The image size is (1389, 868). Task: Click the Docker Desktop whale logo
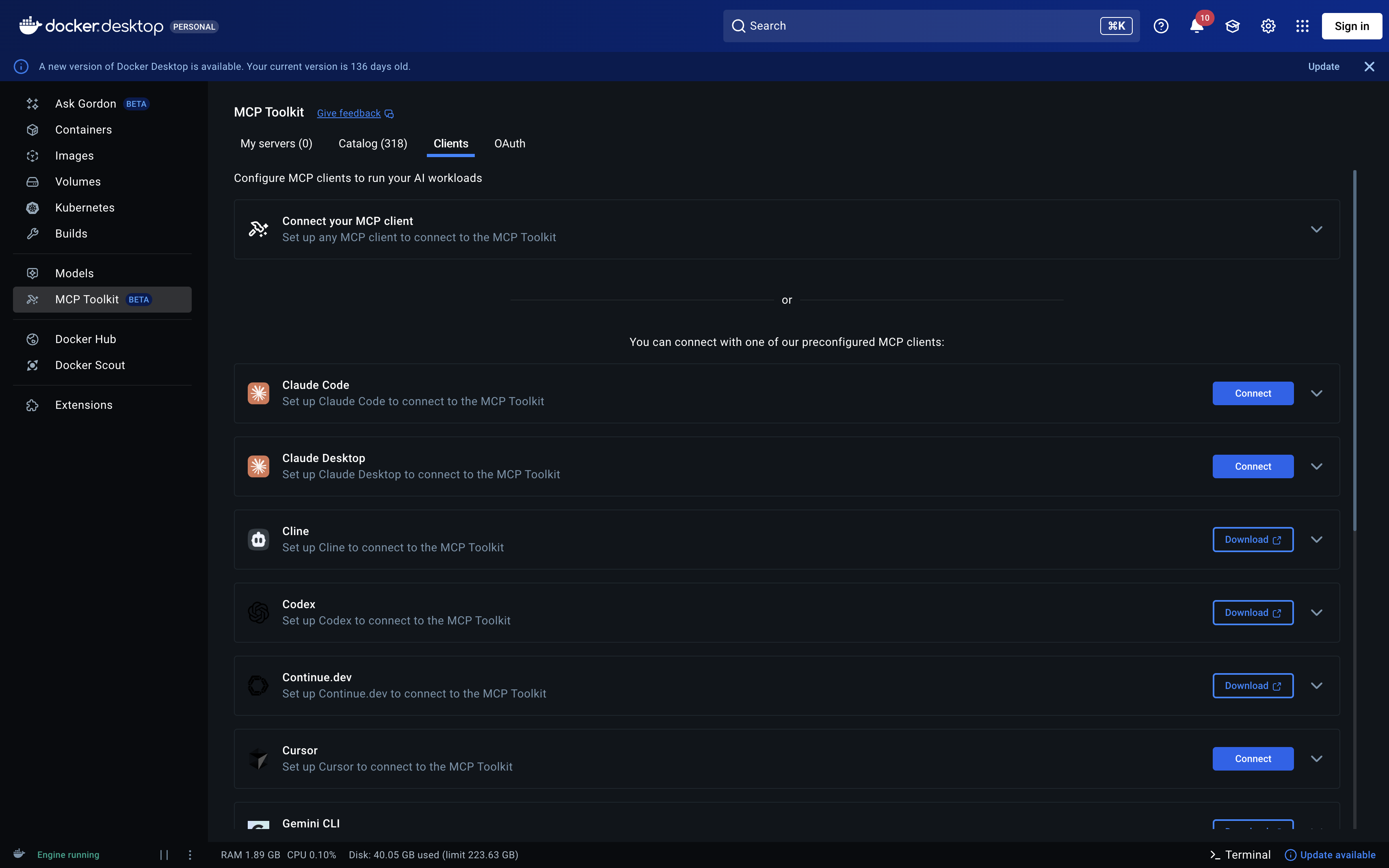pyautogui.click(x=30, y=26)
